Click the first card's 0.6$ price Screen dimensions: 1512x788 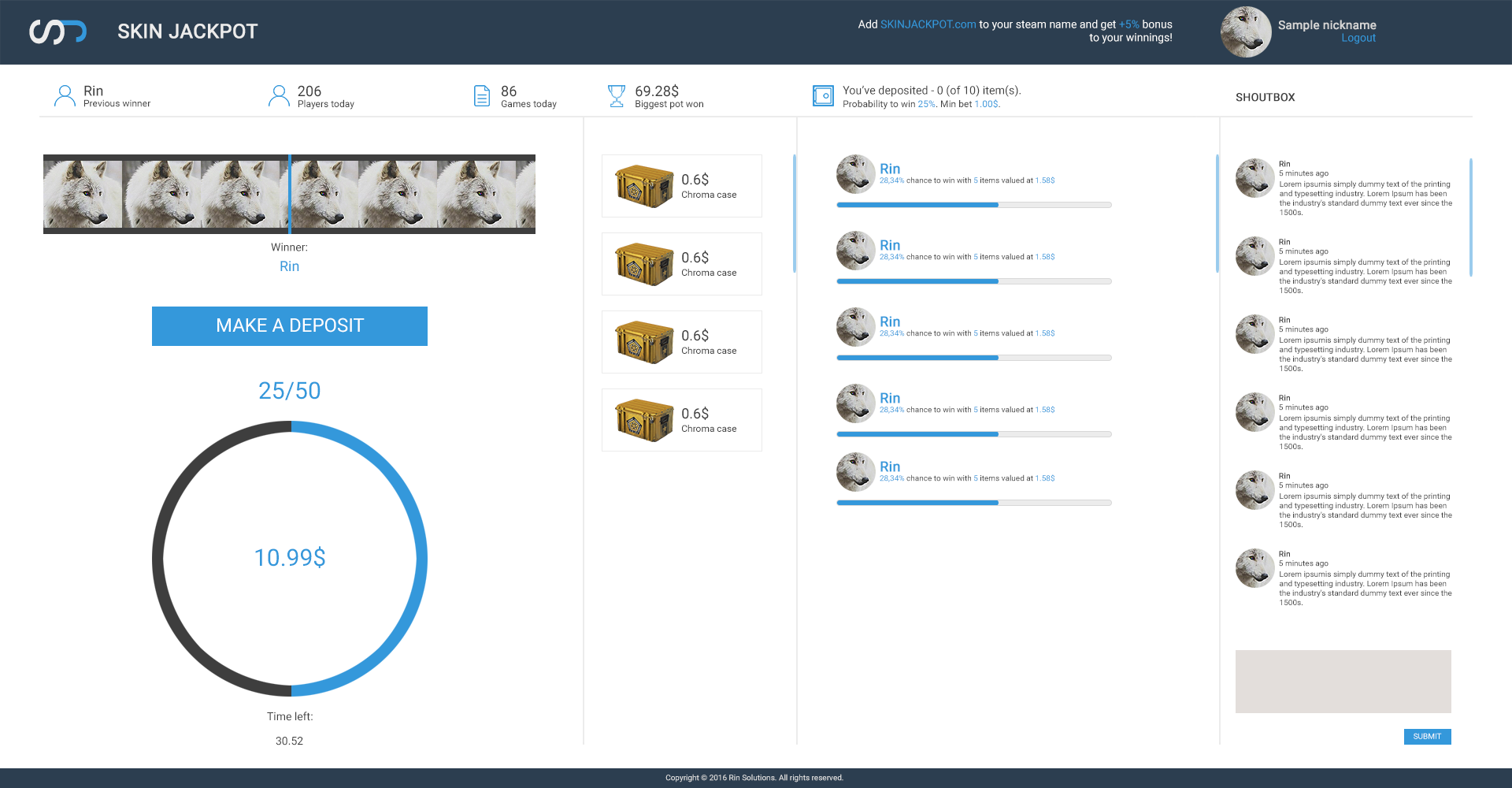coord(695,180)
